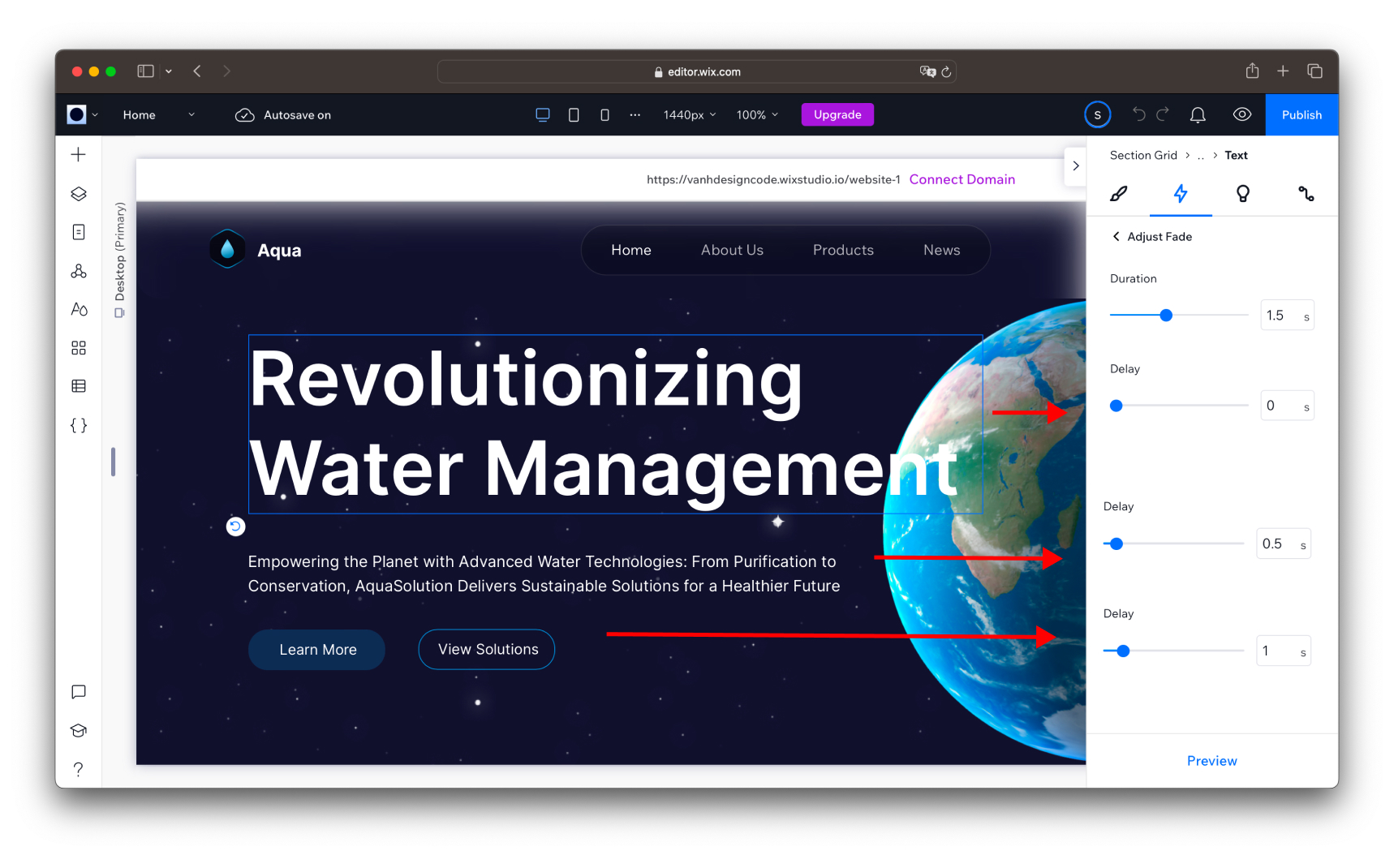Open the Code braces panel
The height and width of the screenshot is (868, 1394).
pyautogui.click(x=79, y=425)
